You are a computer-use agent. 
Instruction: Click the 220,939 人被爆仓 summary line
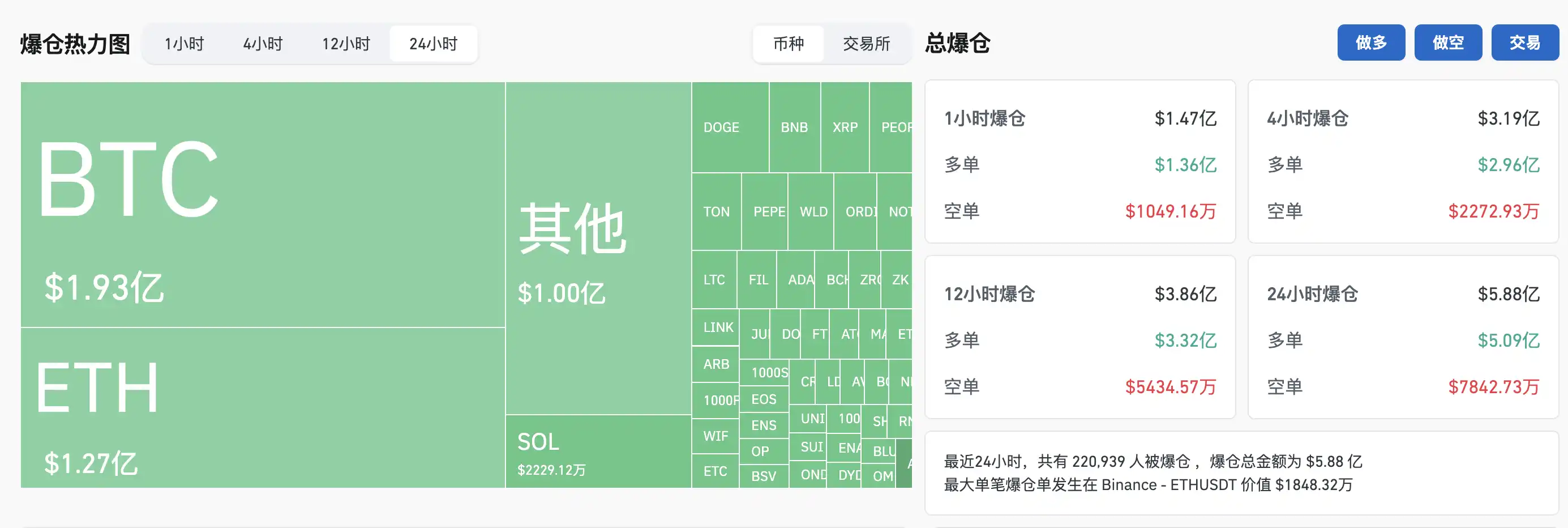click(1153, 462)
